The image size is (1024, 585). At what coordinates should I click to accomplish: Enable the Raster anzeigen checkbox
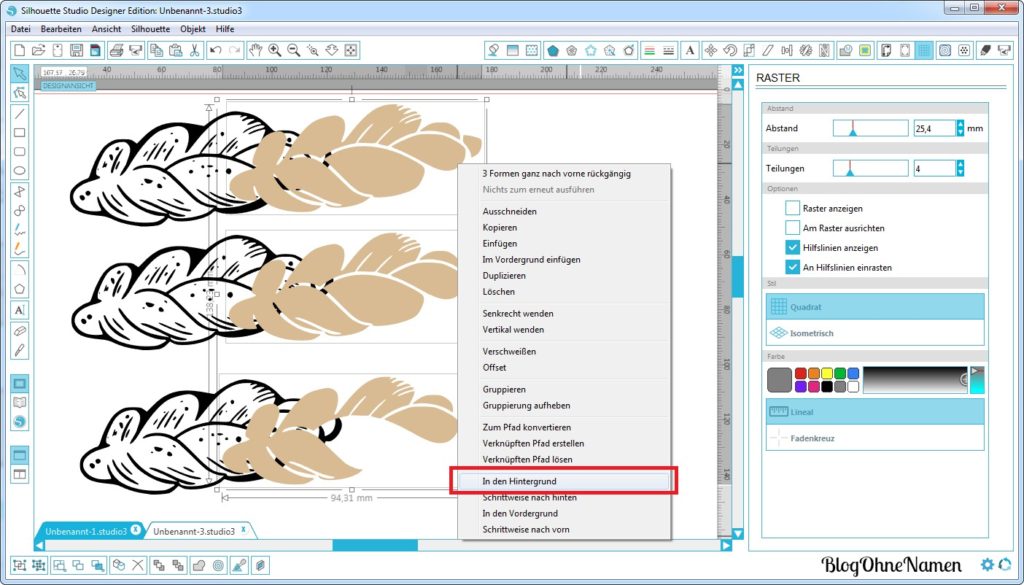793,207
